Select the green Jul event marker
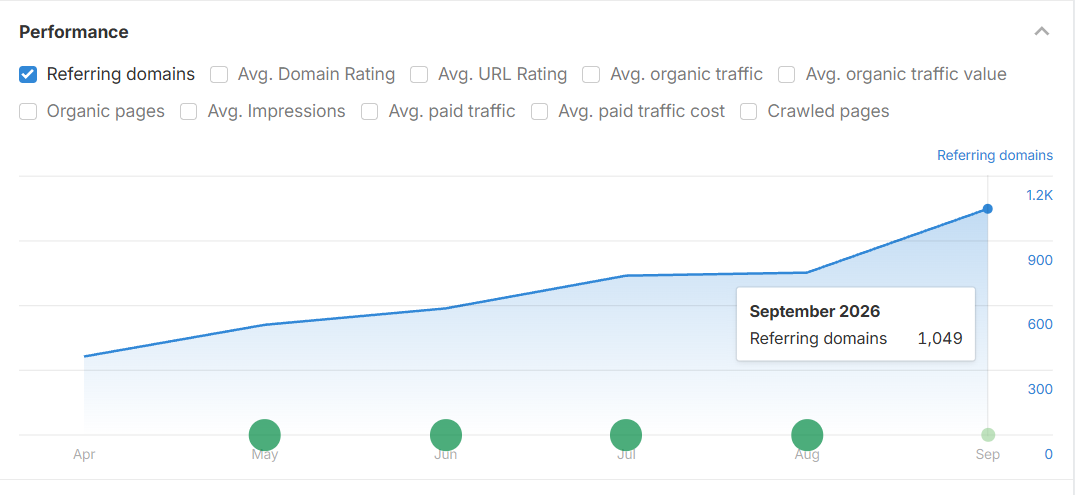The height and width of the screenshot is (495, 1075). click(626, 435)
